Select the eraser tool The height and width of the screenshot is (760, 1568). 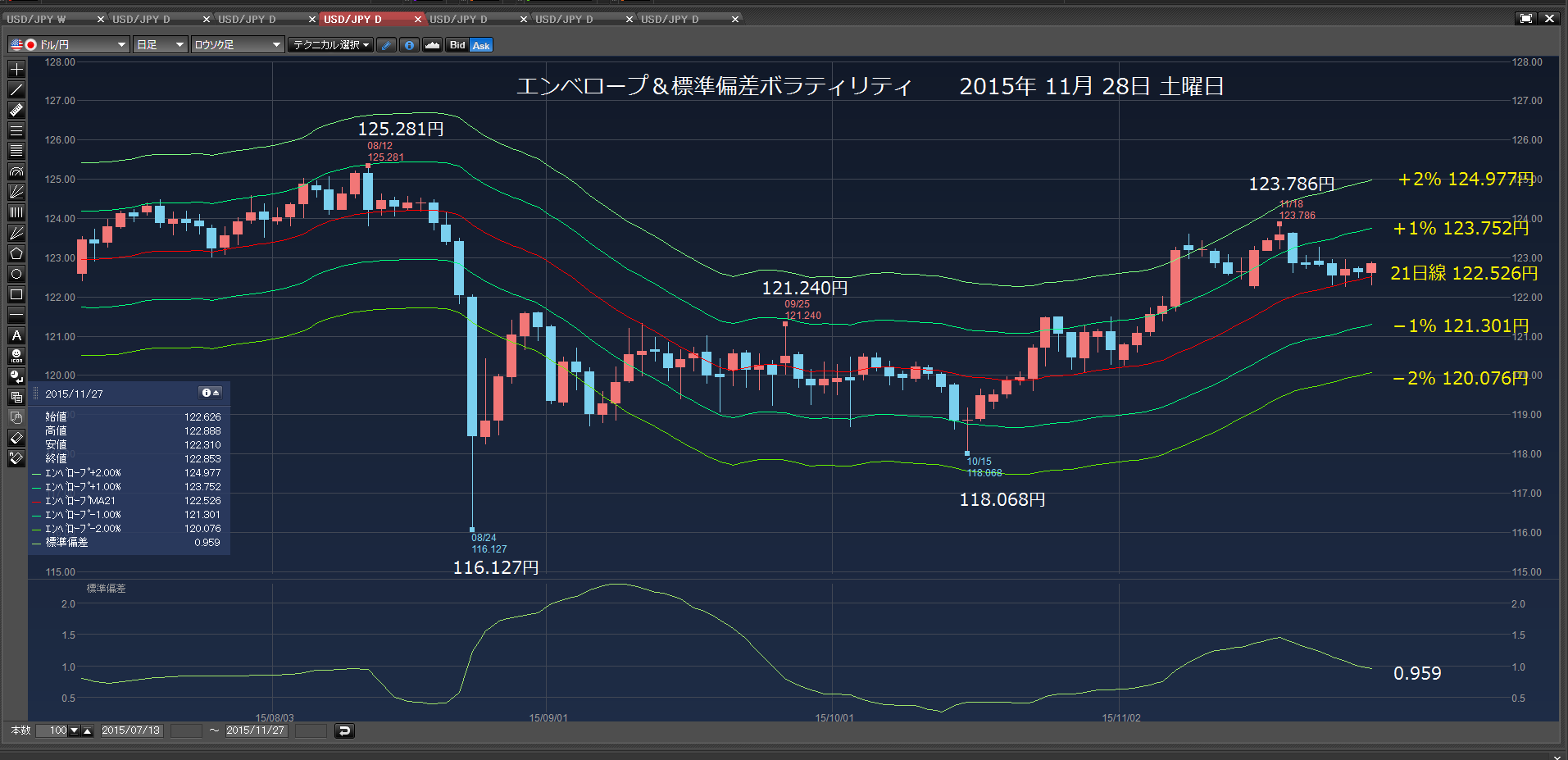pos(16,438)
